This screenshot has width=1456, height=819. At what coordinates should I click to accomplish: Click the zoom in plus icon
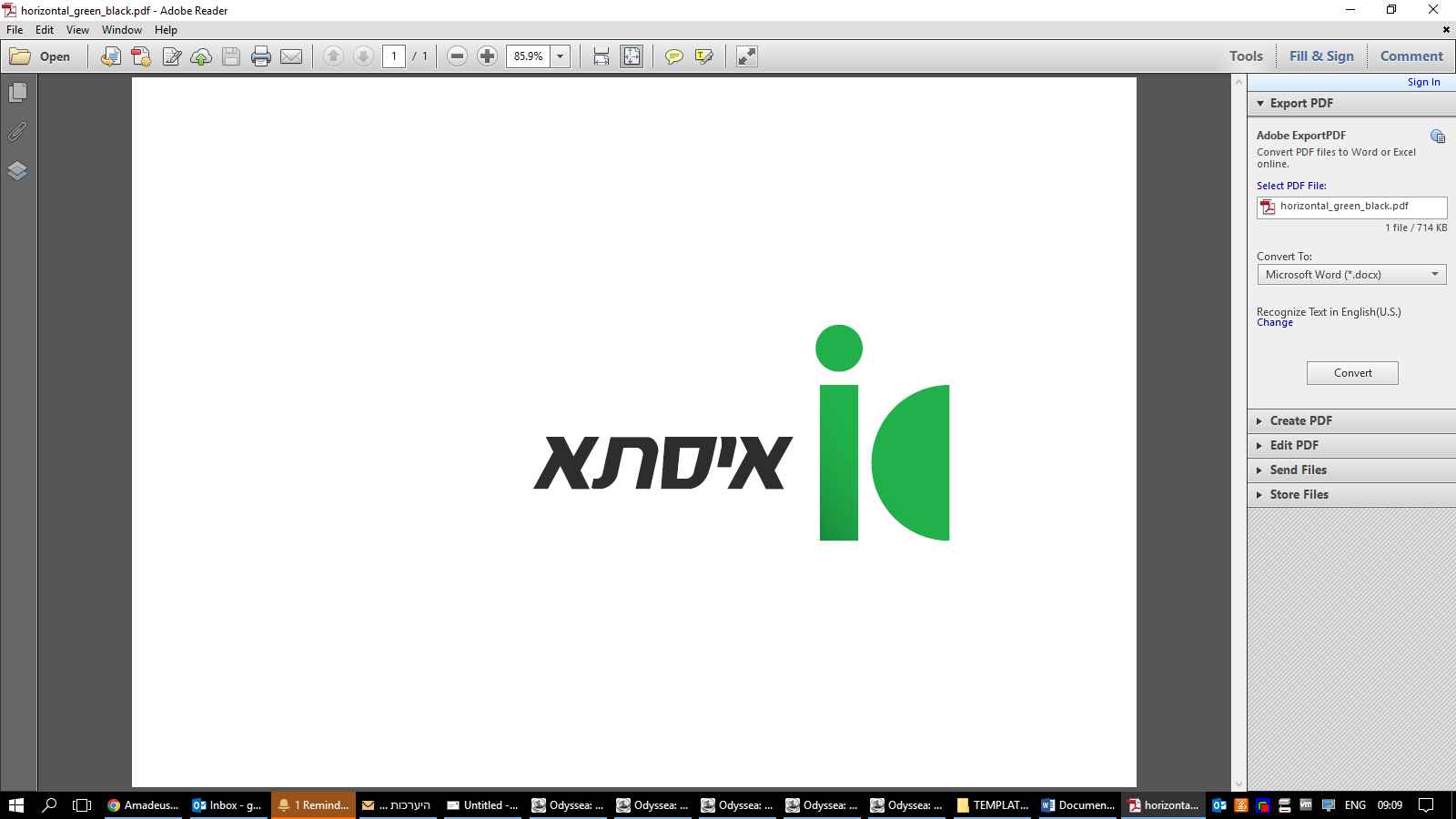pyautogui.click(x=488, y=56)
